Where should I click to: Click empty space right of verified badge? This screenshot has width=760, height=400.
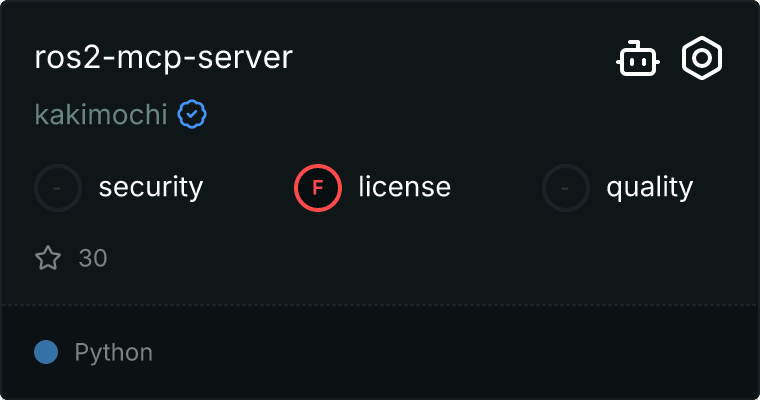click(x=450, y=115)
